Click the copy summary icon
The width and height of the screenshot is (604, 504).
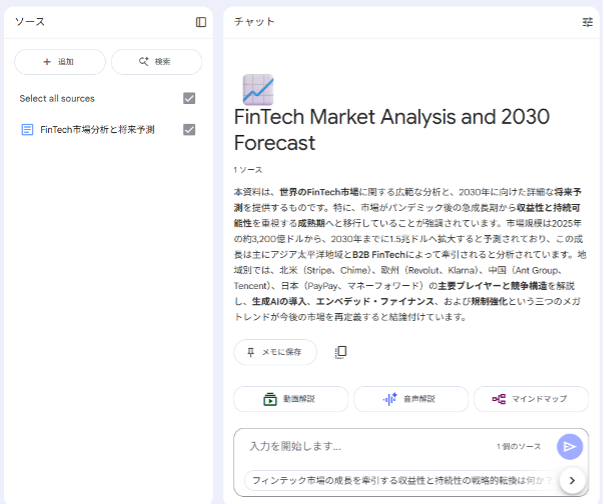[341, 352]
